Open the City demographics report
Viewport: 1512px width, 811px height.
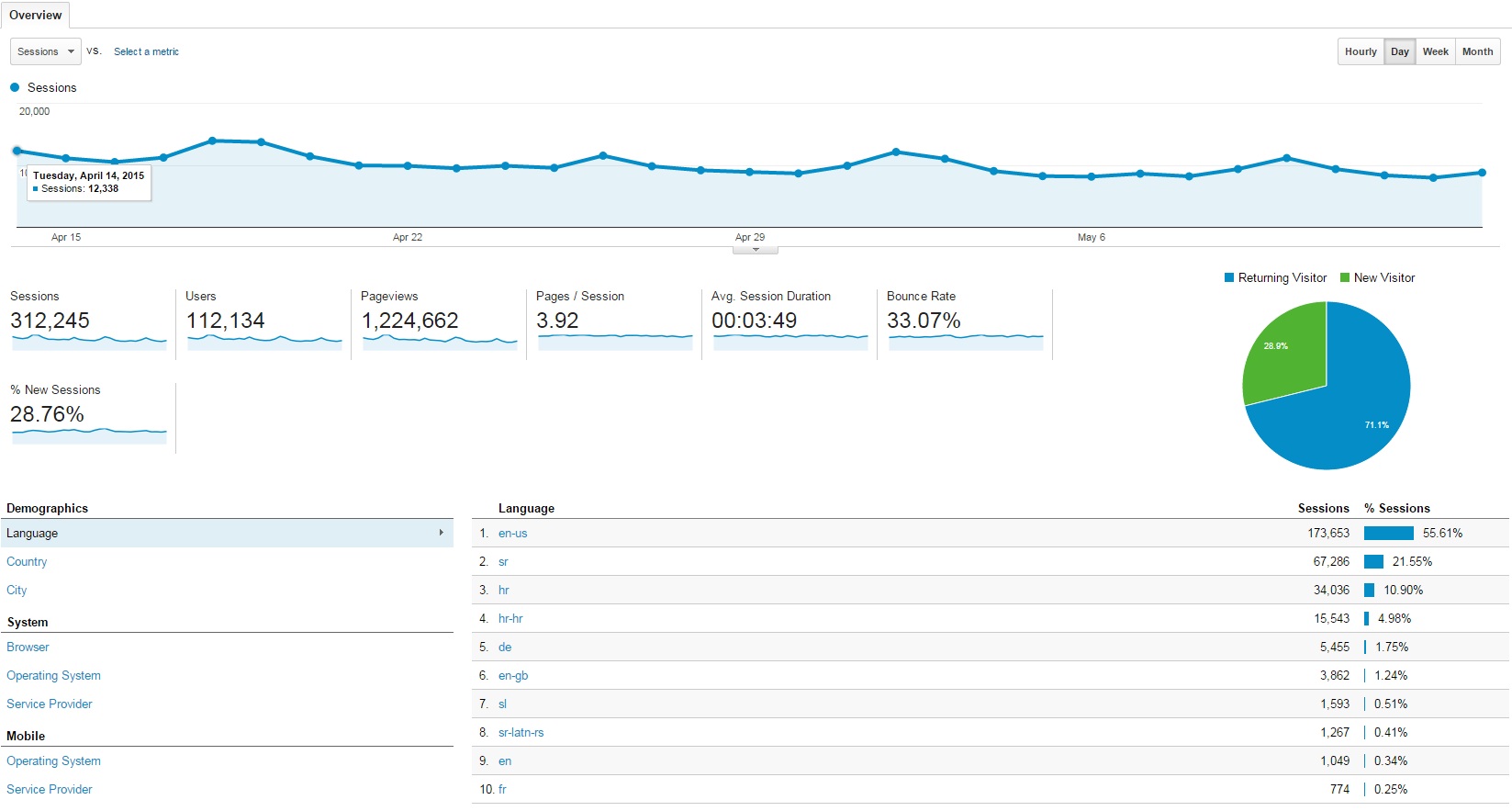17,590
